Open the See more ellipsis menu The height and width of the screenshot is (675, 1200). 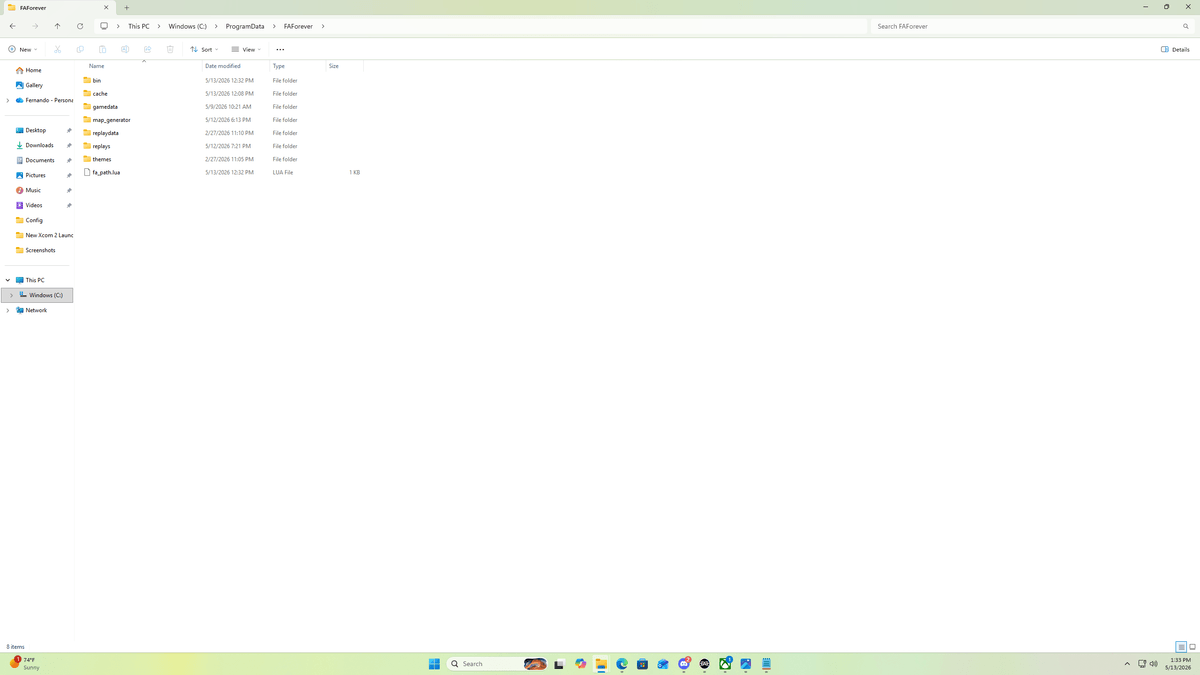[x=280, y=49]
